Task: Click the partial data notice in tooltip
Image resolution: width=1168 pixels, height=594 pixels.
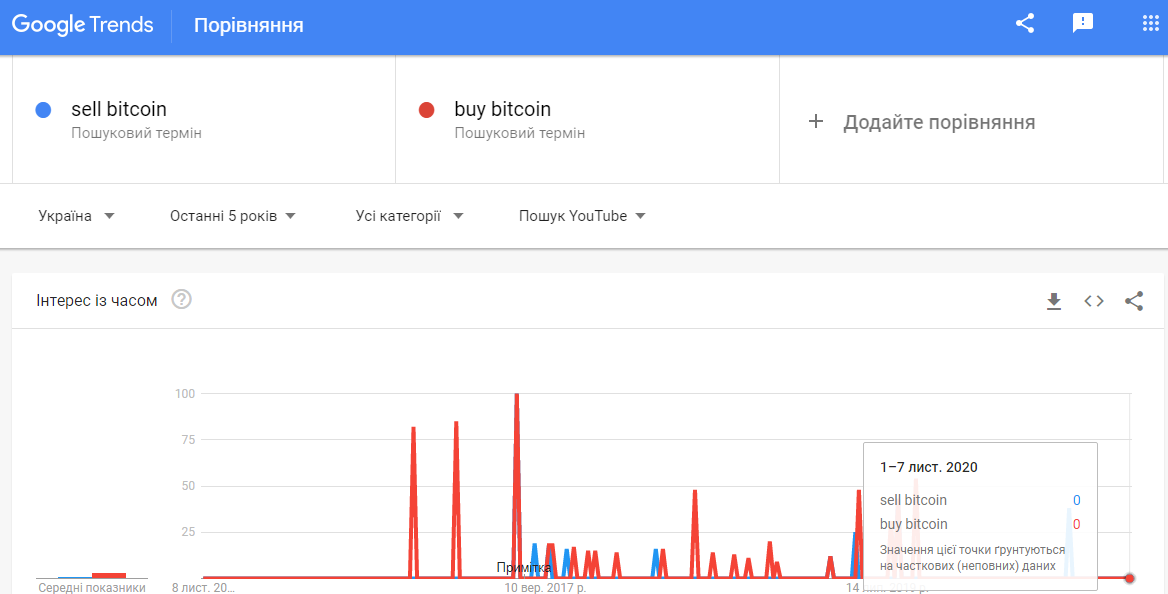Action: point(972,557)
